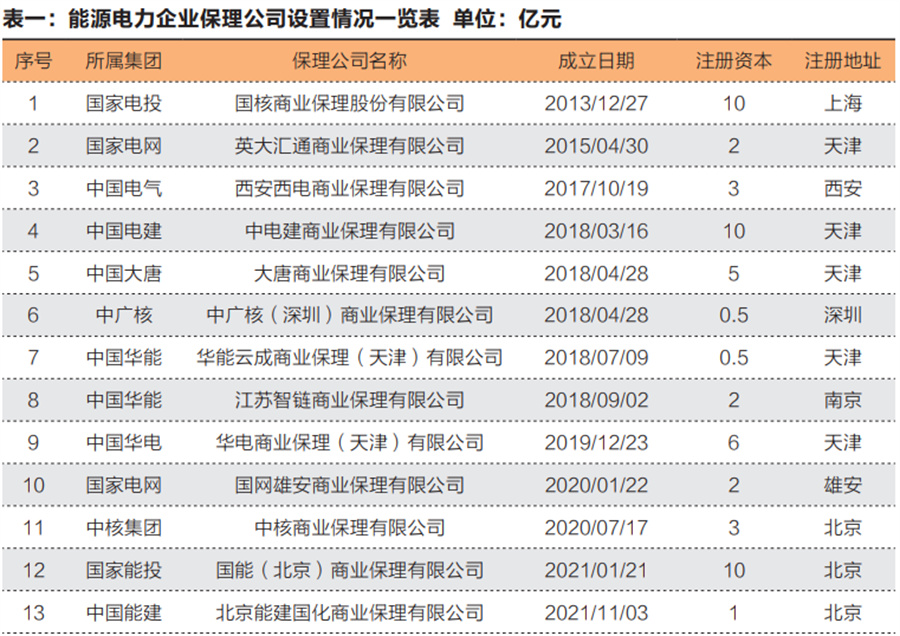Select cell 国家电投
The height and width of the screenshot is (636, 900).
(x=123, y=103)
